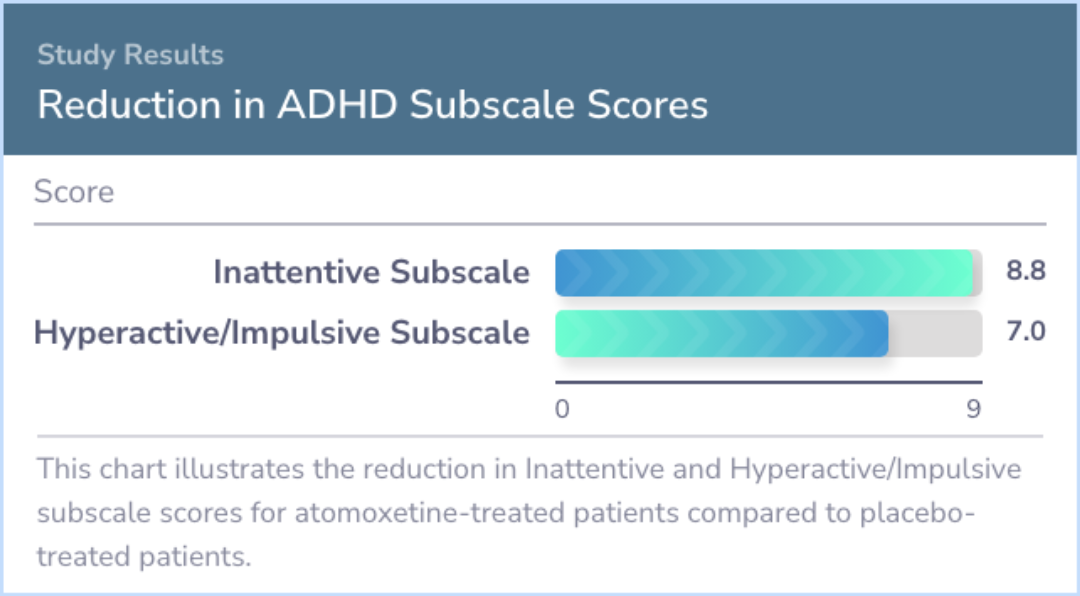Click the axis minimum label 0
This screenshot has width=1080, height=596.
[x=562, y=409]
